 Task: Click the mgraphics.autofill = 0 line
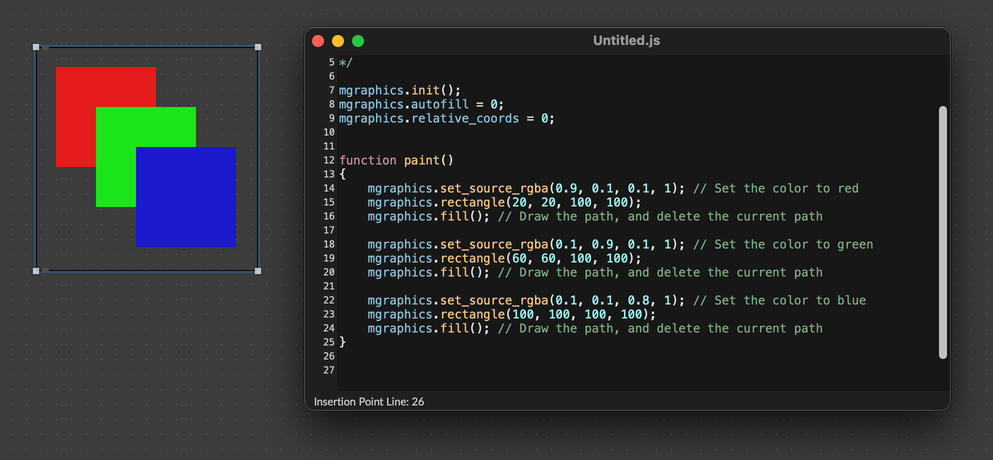coord(420,104)
